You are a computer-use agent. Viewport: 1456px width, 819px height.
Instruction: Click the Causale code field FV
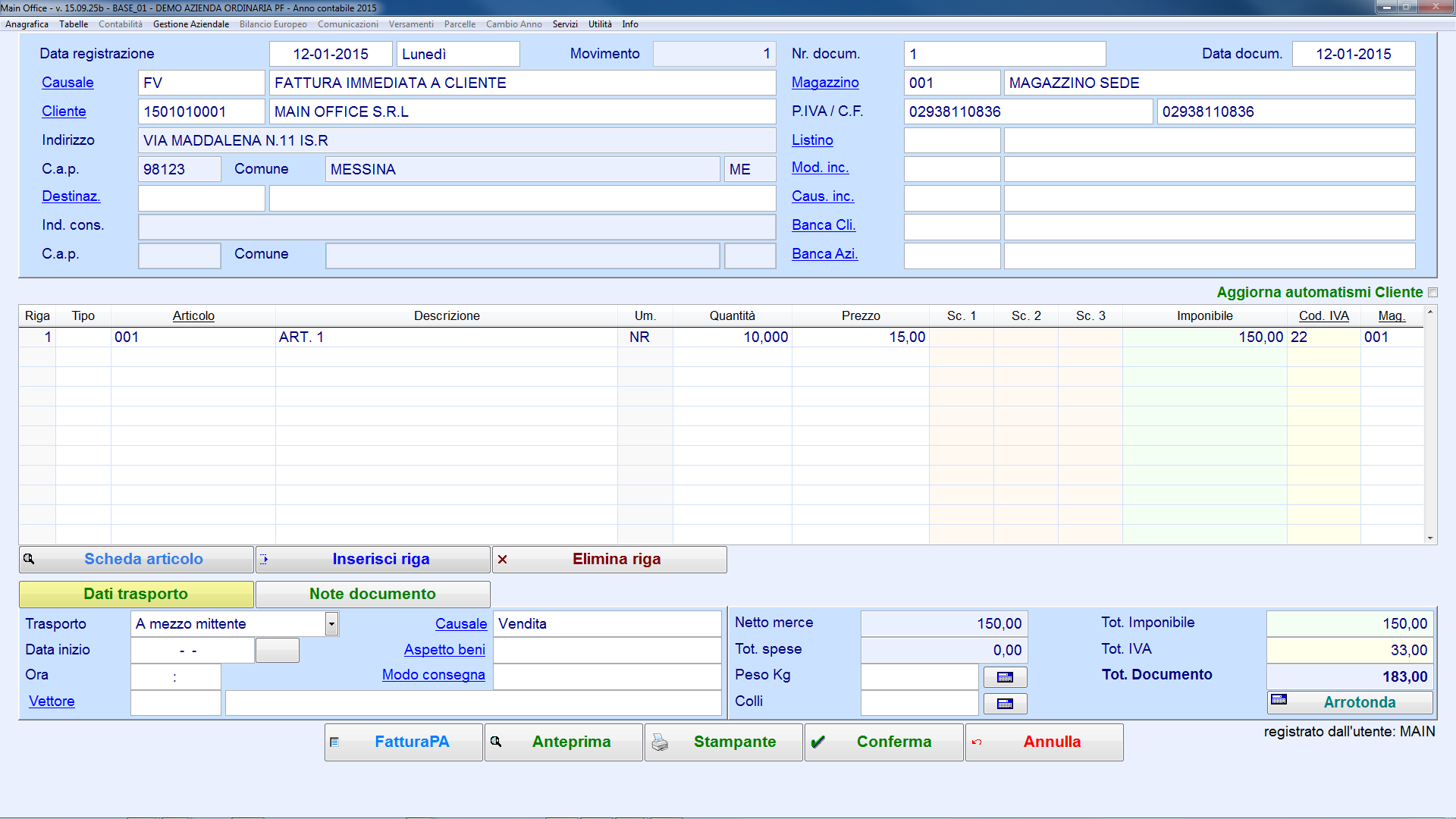[201, 83]
